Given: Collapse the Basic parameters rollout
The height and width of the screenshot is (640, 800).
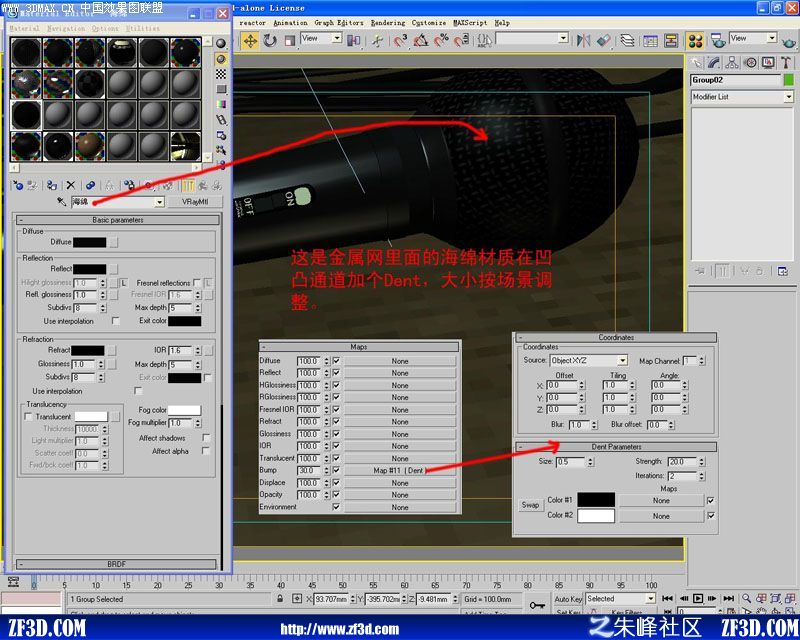Looking at the screenshot, I should point(118,220).
